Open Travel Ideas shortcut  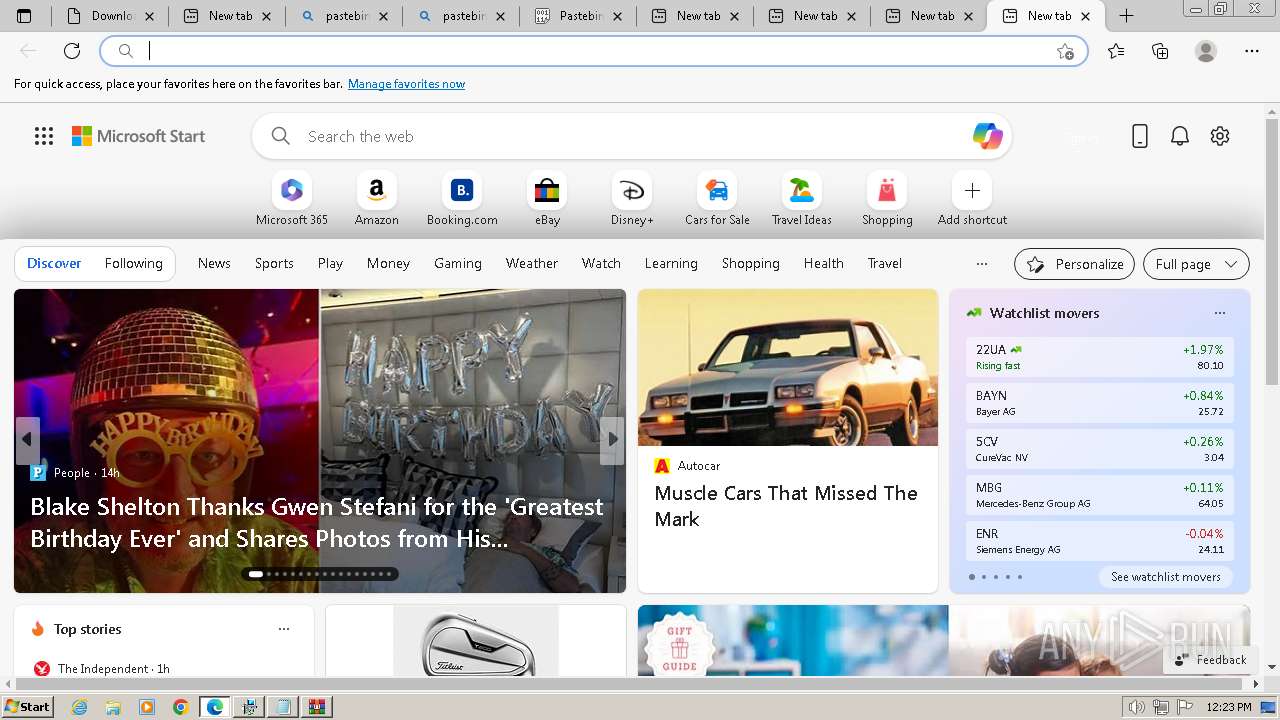pyautogui.click(x=802, y=199)
